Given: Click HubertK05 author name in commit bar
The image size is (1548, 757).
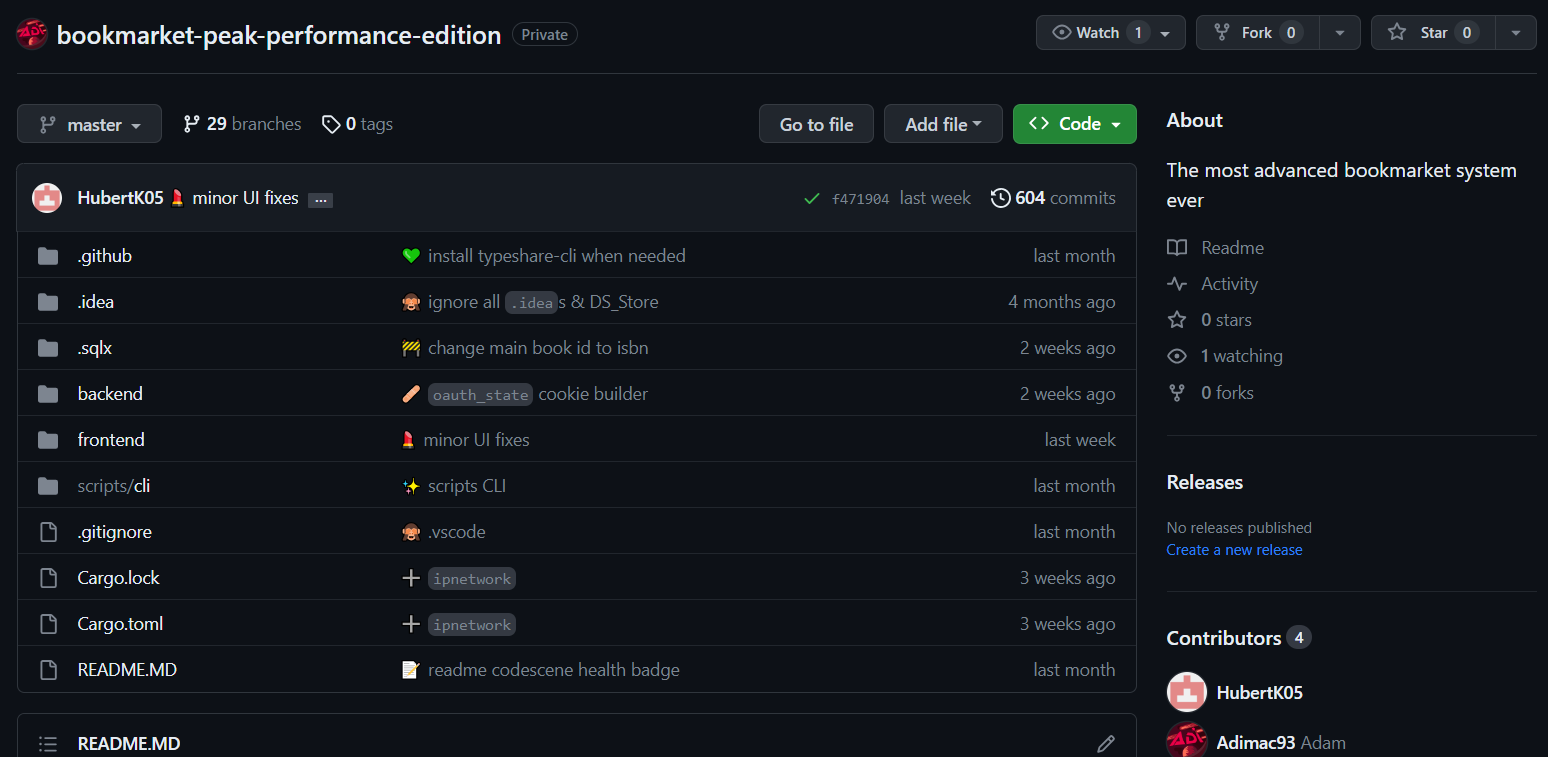Looking at the screenshot, I should click(x=120, y=198).
